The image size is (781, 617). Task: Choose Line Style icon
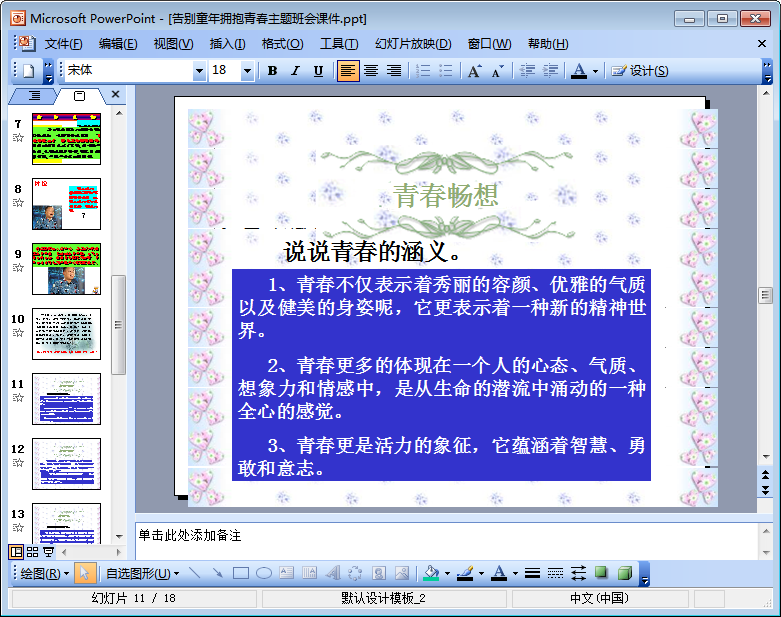532,574
